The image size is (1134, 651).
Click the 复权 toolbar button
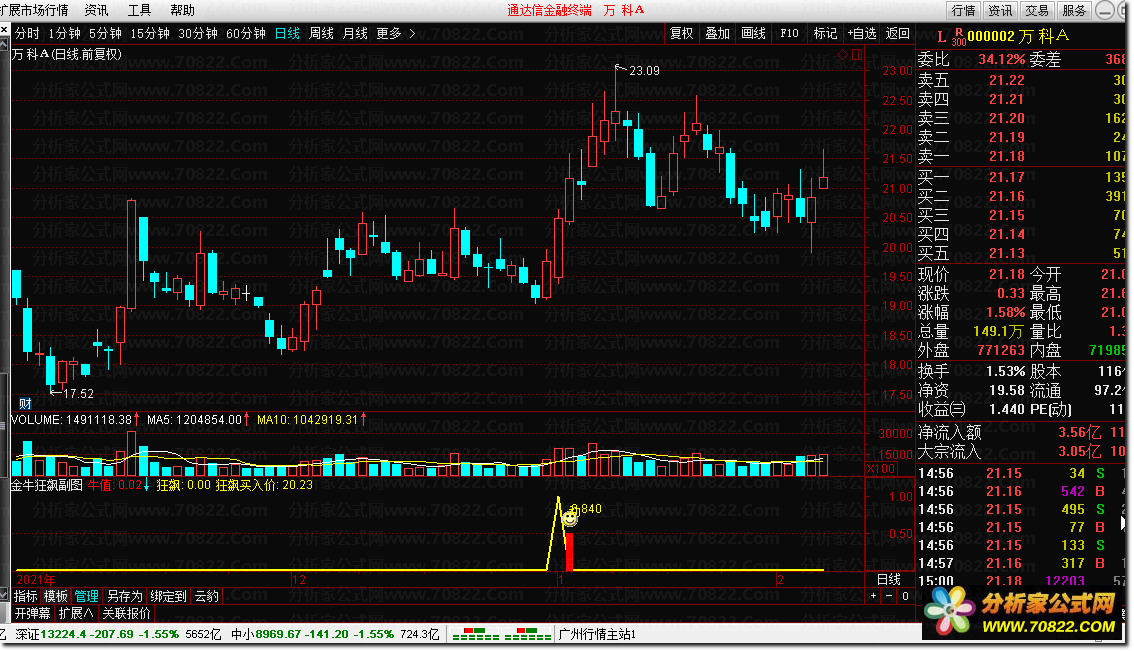tap(681, 33)
